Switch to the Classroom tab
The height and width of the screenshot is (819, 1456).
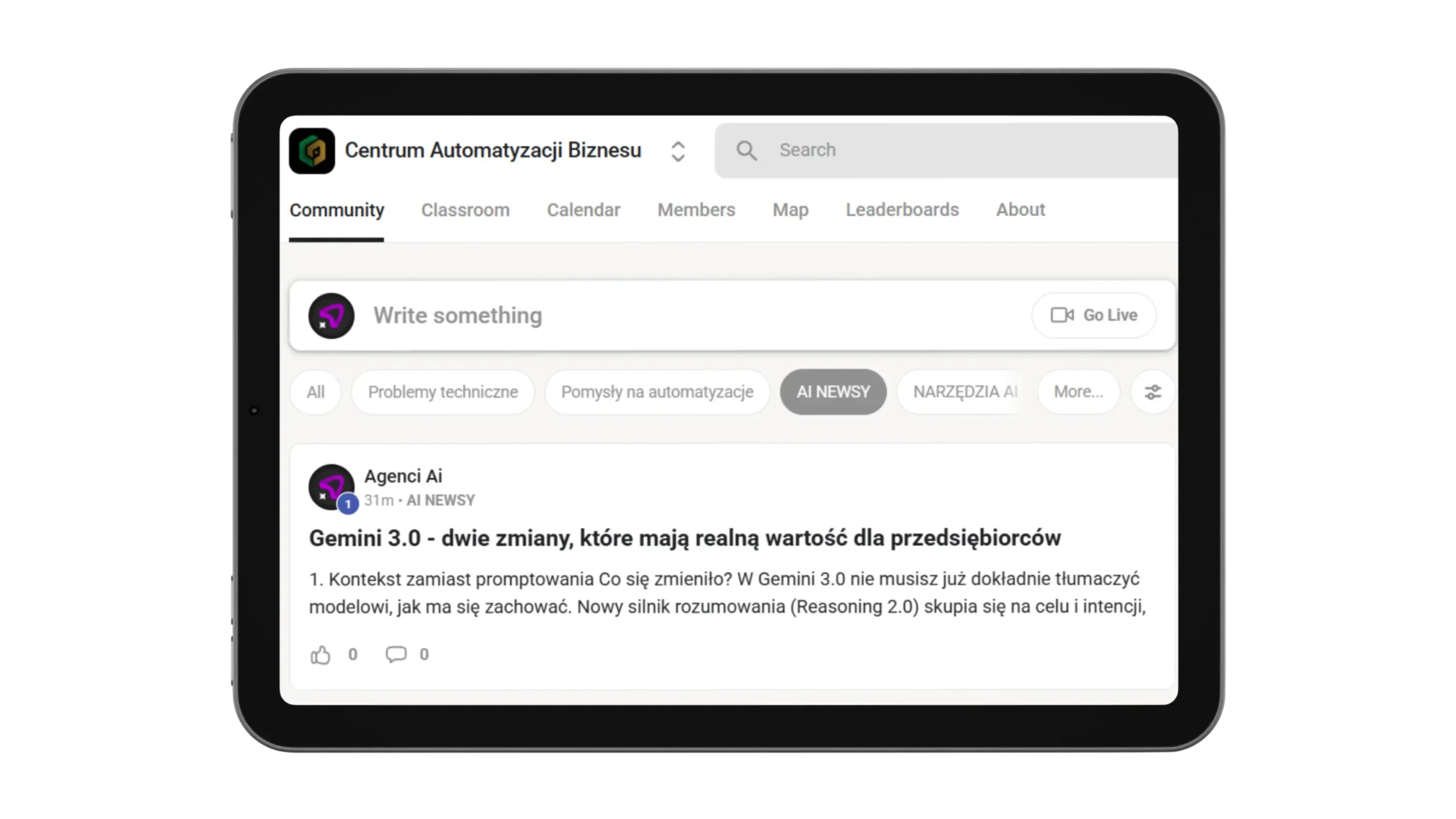coord(465,210)
